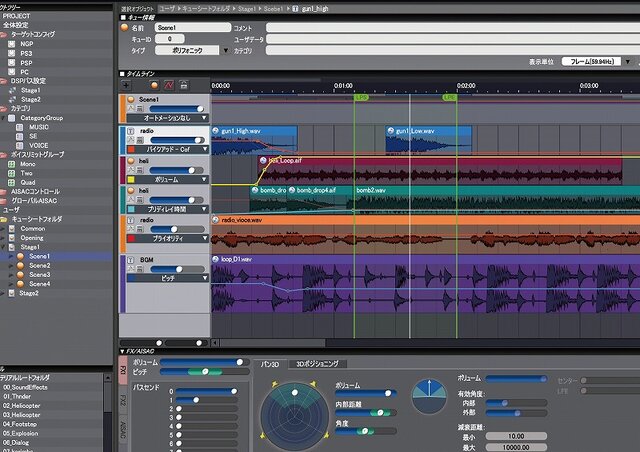
Task: Select the gun1_Low.wav waveform clip
Action: click(429, 140)
